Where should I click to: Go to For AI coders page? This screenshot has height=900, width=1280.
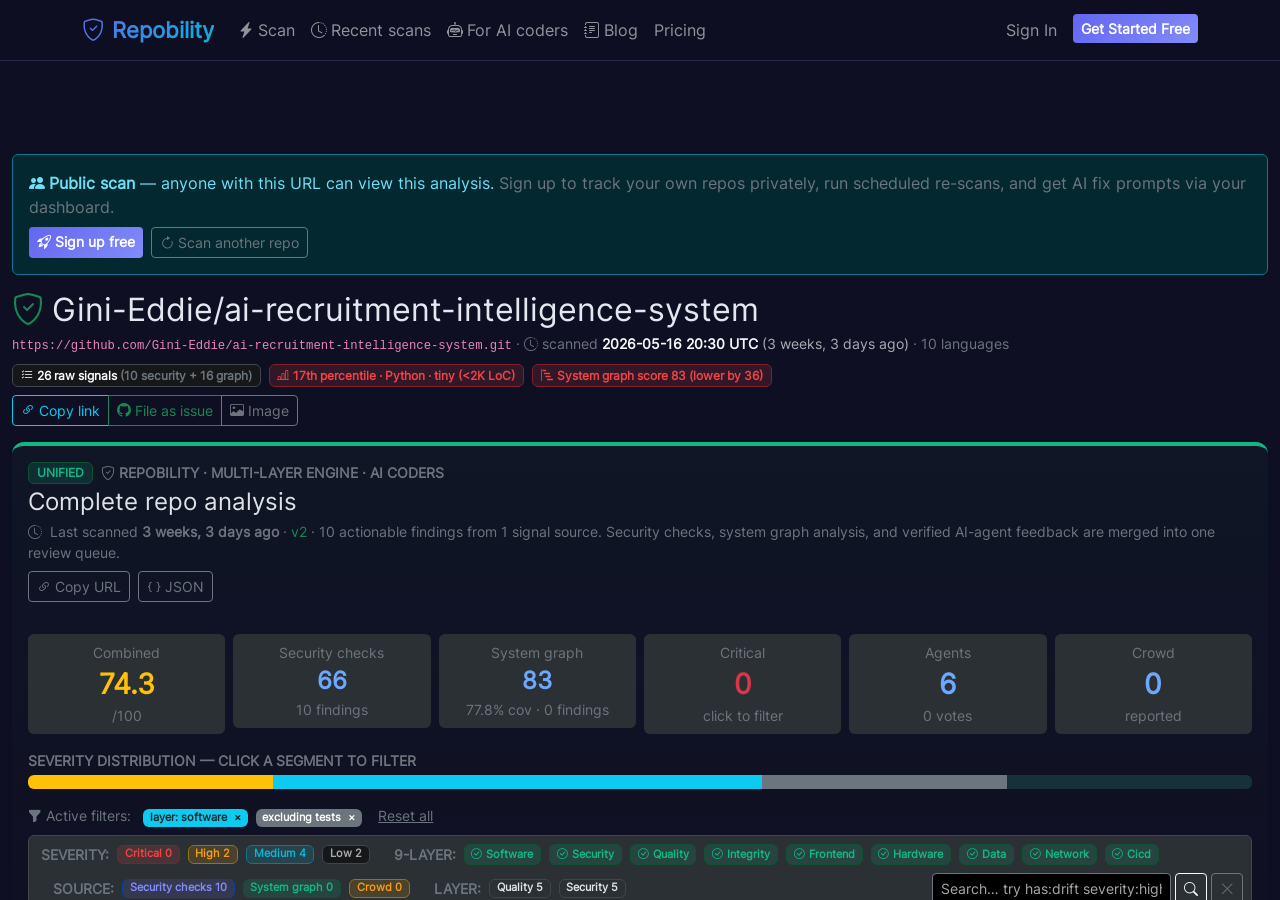tap(507, 30)
